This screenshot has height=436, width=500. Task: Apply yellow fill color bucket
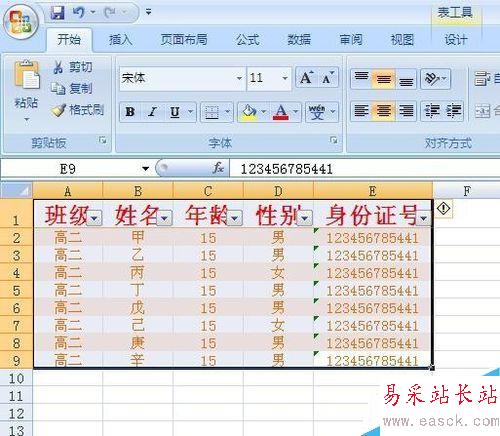click(249, 112)
